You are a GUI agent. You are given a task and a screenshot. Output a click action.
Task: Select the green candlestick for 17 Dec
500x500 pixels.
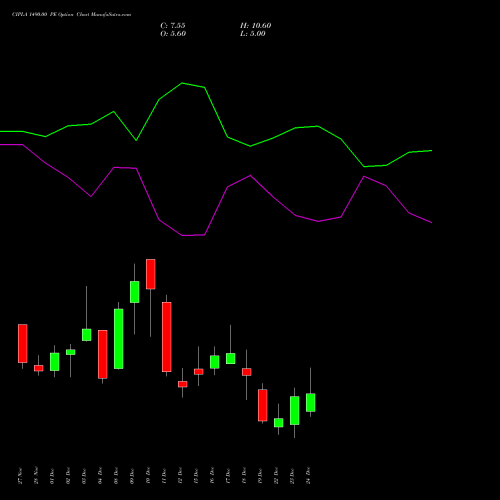coord(231,358)
